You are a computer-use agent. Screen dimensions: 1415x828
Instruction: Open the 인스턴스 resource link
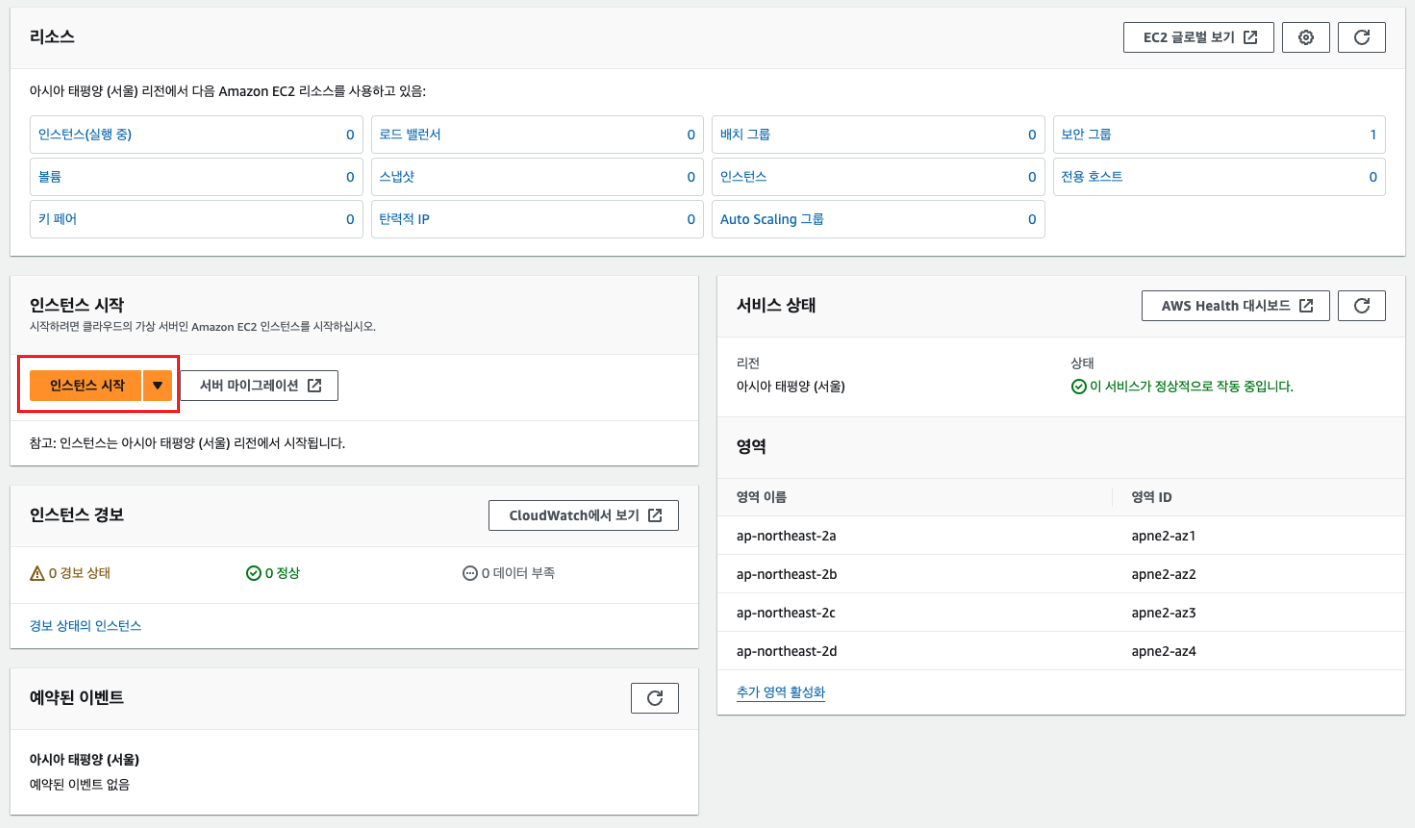tap(743, 177)
